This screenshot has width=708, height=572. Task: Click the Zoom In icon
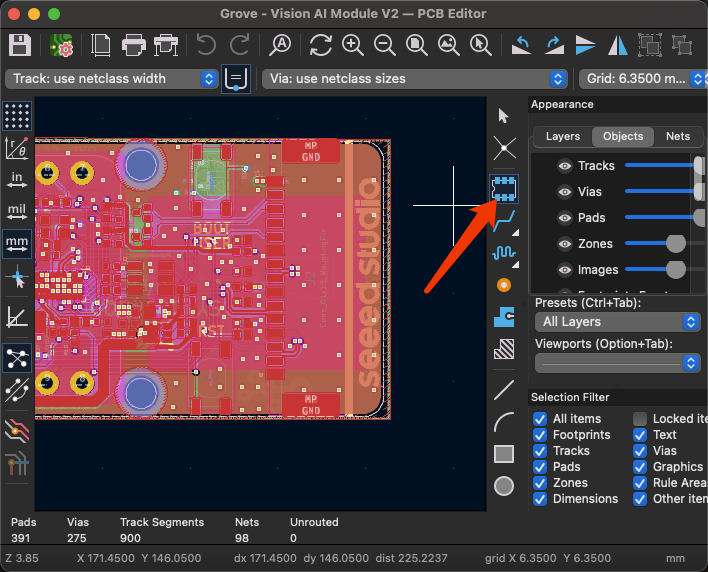[353, 45]
